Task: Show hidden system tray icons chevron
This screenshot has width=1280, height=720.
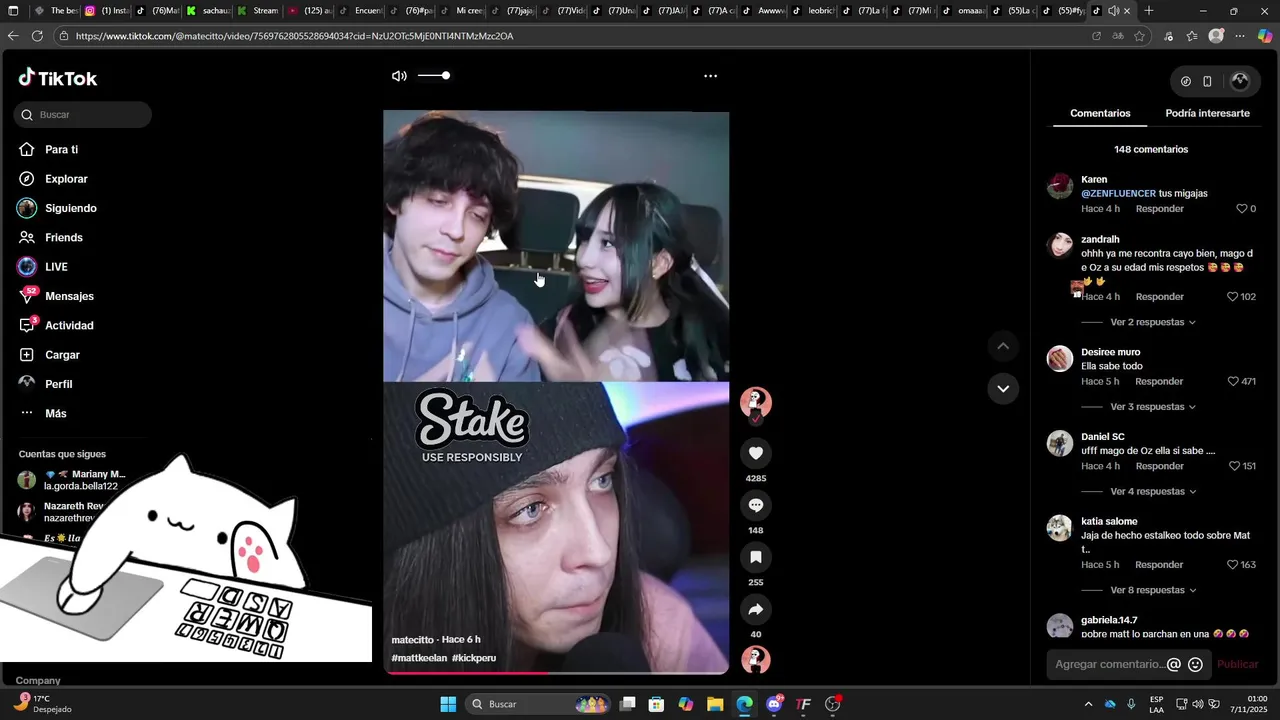Action: (1088, 704)
